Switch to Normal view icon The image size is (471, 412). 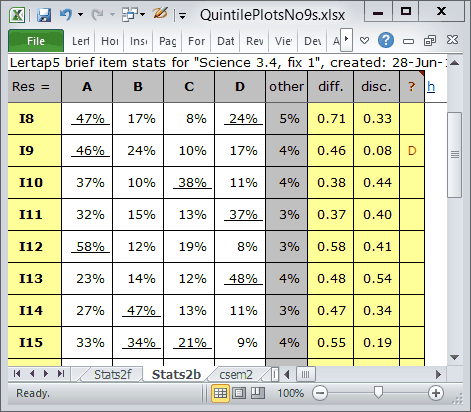(220, 393)
